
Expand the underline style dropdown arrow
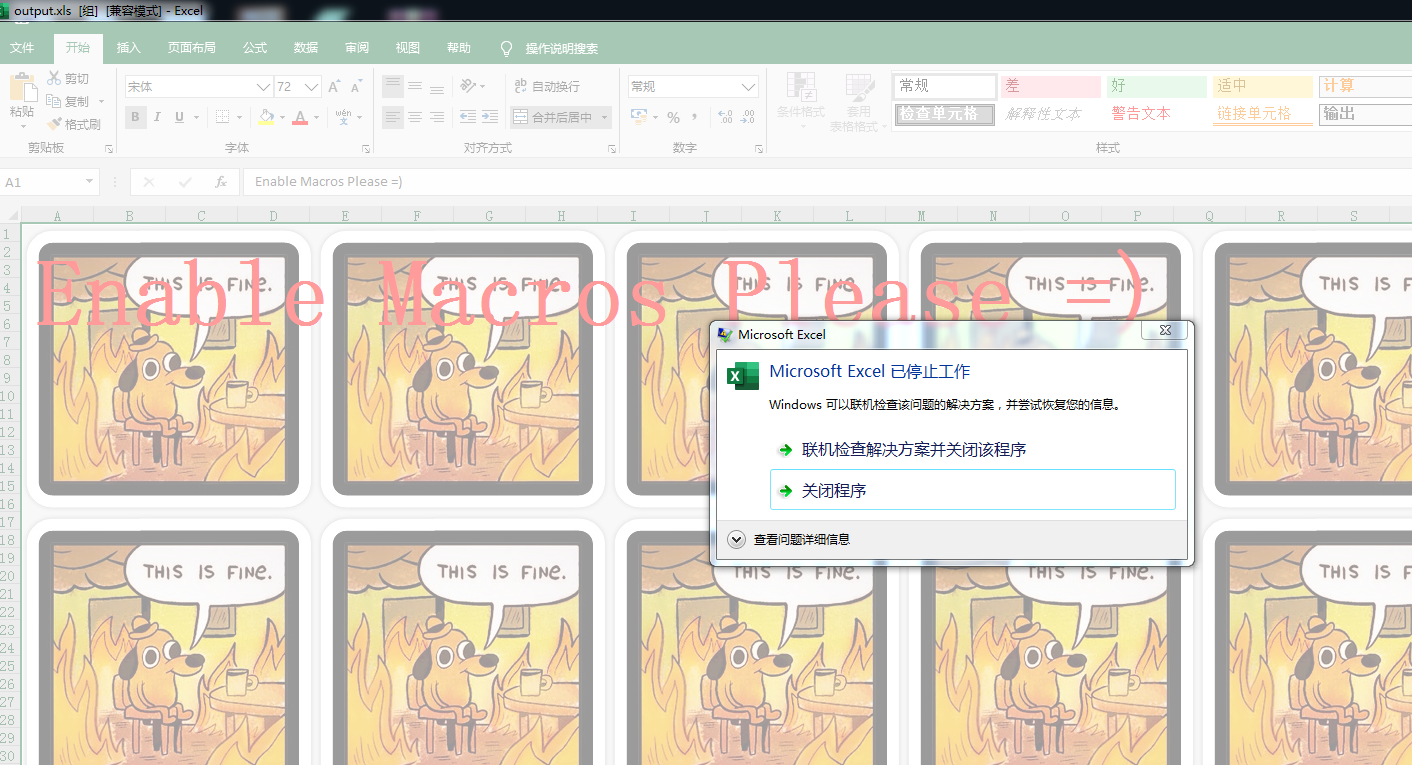(x=195, y=117)
